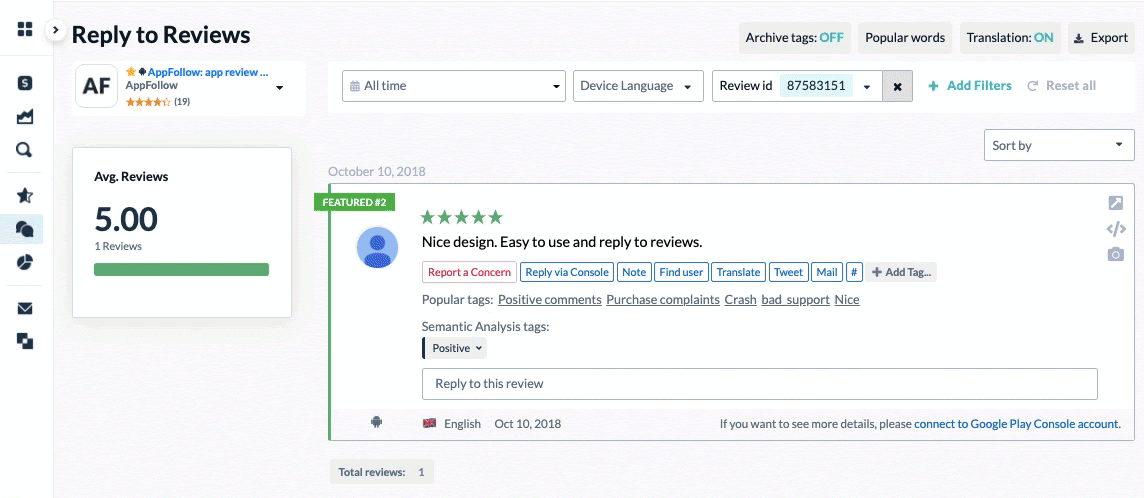This screenshot has height=498, width=1144.
Task: Click Reply via Console
Action: [567, 272]
